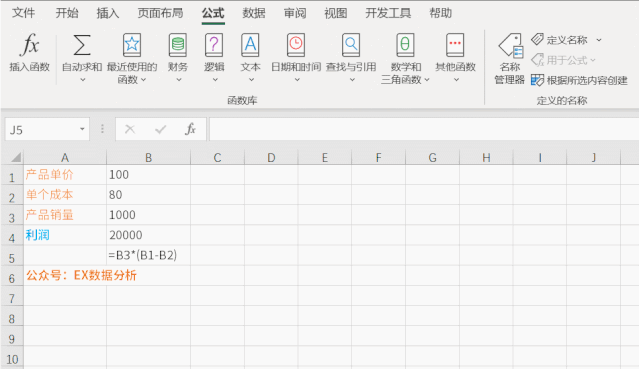The width and height of the screenshot is (639, 369).
Task: Select column J header
Action: tap(593, 157)
